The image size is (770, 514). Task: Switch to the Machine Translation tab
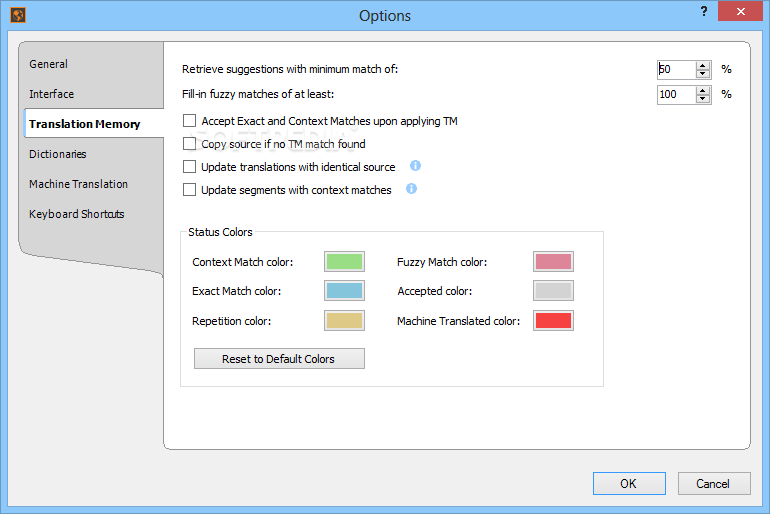coord(79,184)
